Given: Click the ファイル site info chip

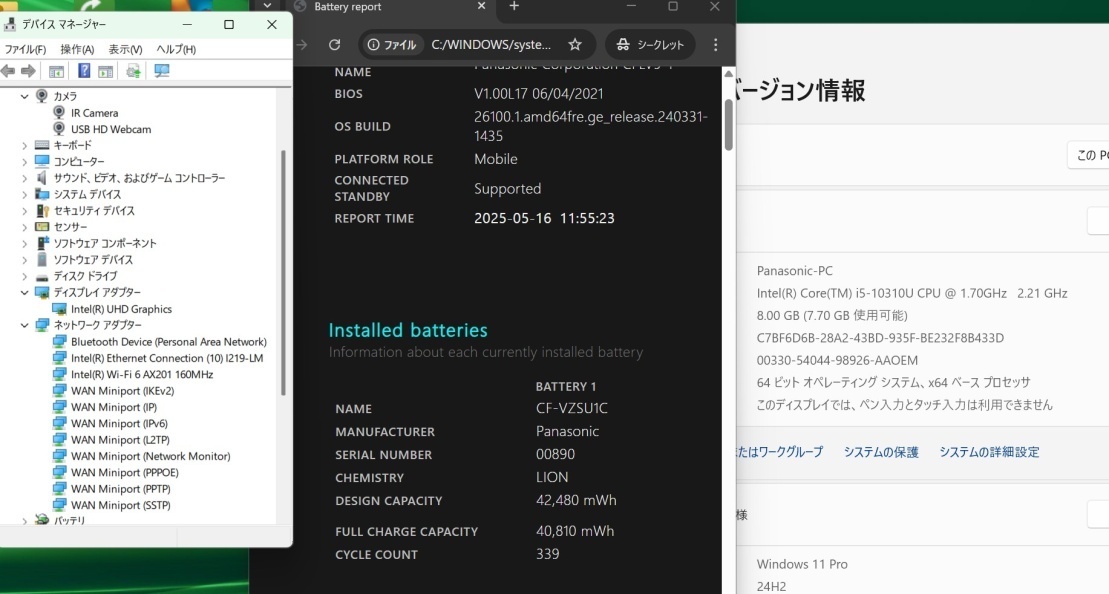Looking at the screenshot, I should [x=392, y=45].
